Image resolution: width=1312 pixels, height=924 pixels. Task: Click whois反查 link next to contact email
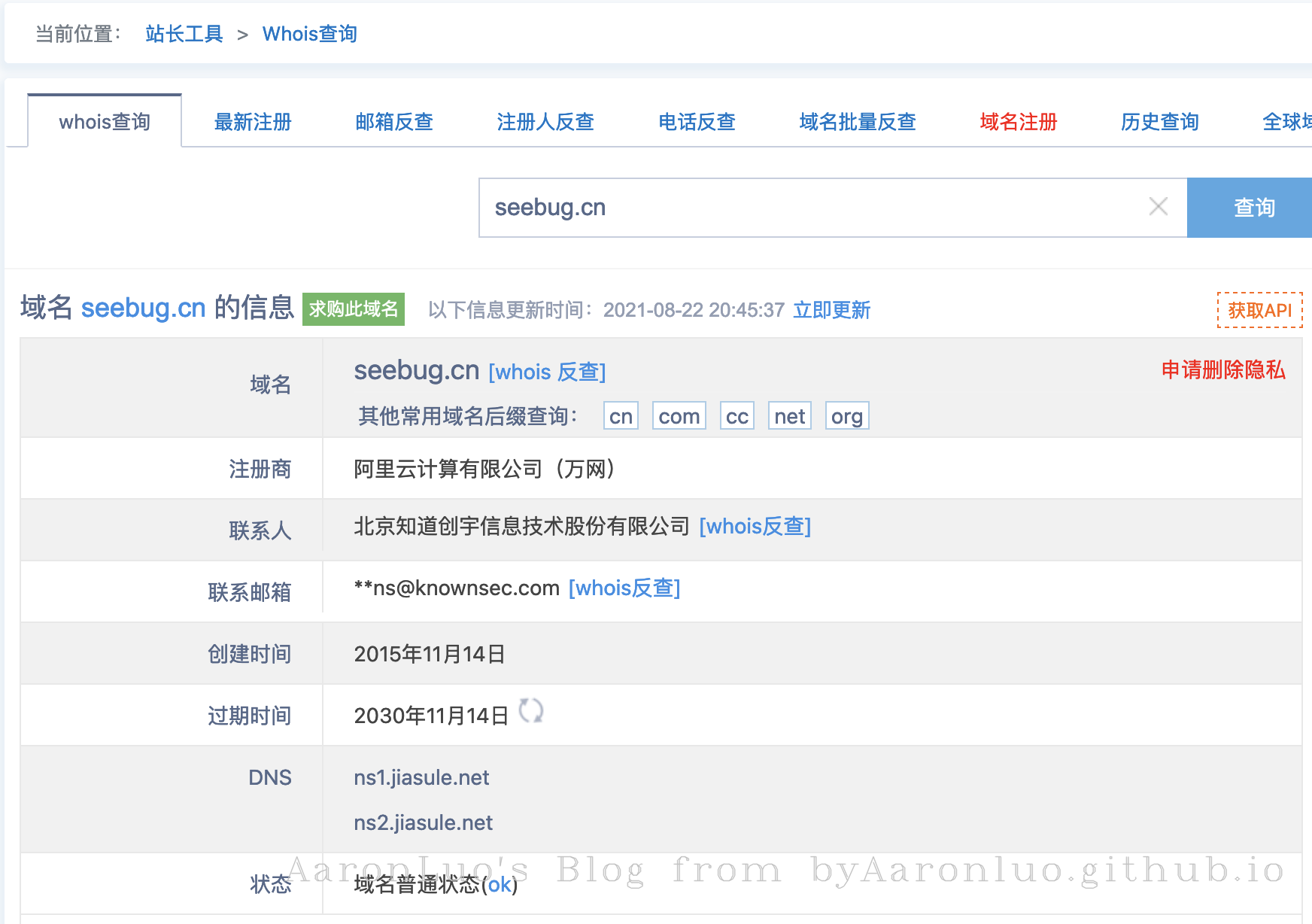[624, 588]
